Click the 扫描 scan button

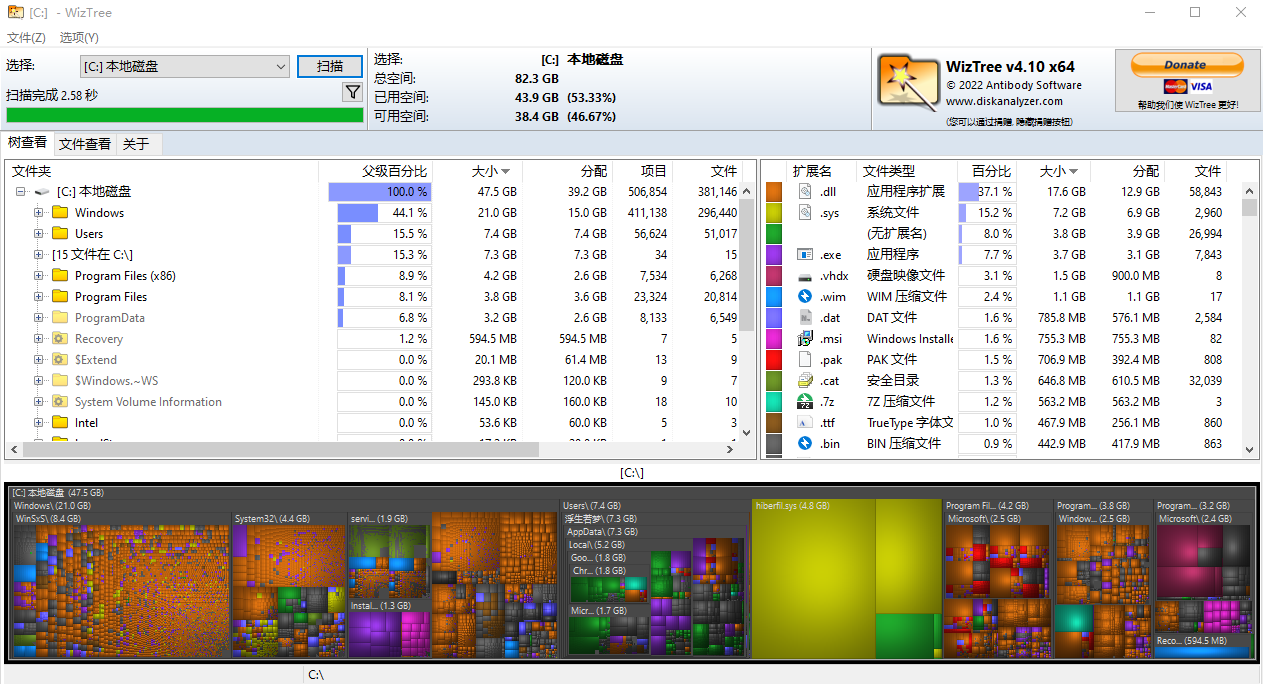pyautogui.click(x=330, y=66)
